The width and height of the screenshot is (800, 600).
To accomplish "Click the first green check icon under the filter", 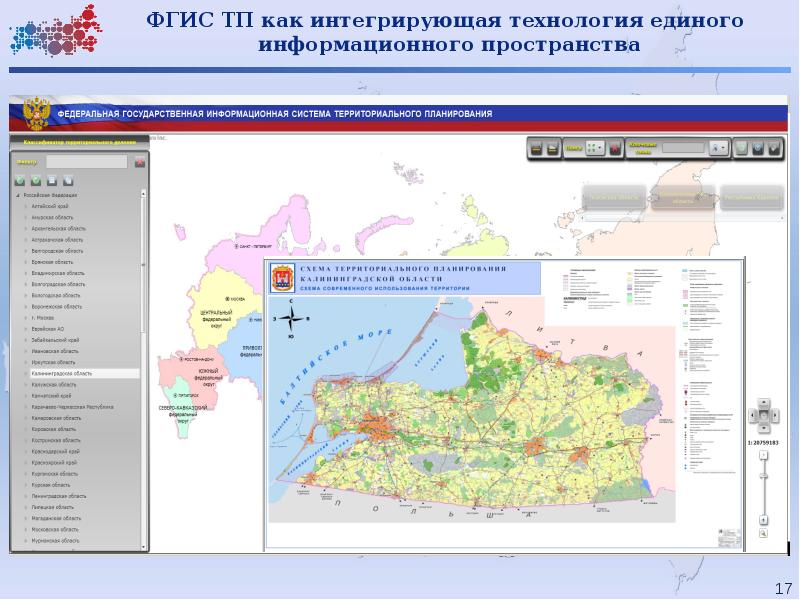I will tap(20, 180).
